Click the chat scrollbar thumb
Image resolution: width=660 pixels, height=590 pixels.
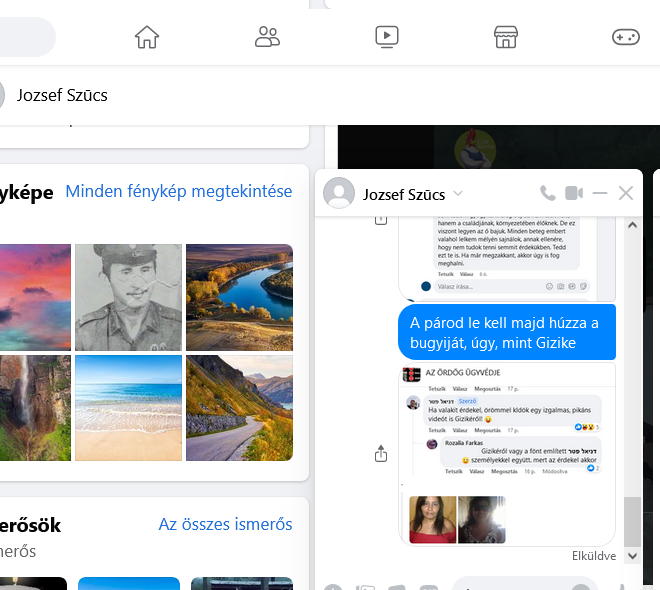632,522
